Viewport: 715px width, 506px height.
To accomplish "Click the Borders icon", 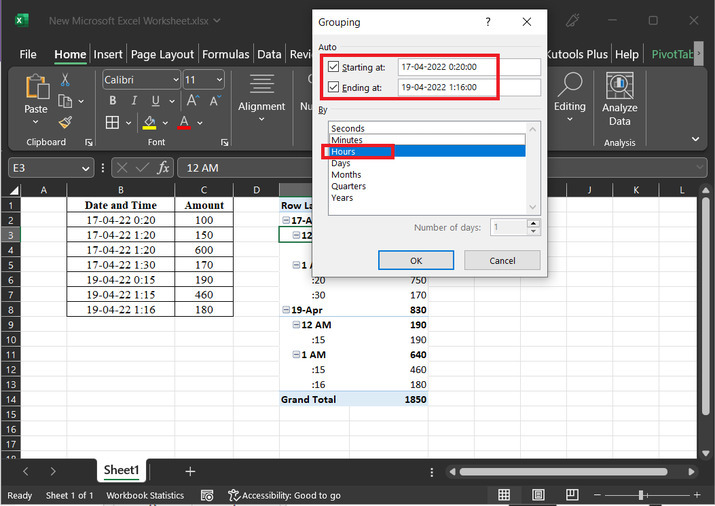I will coord(112,123).
